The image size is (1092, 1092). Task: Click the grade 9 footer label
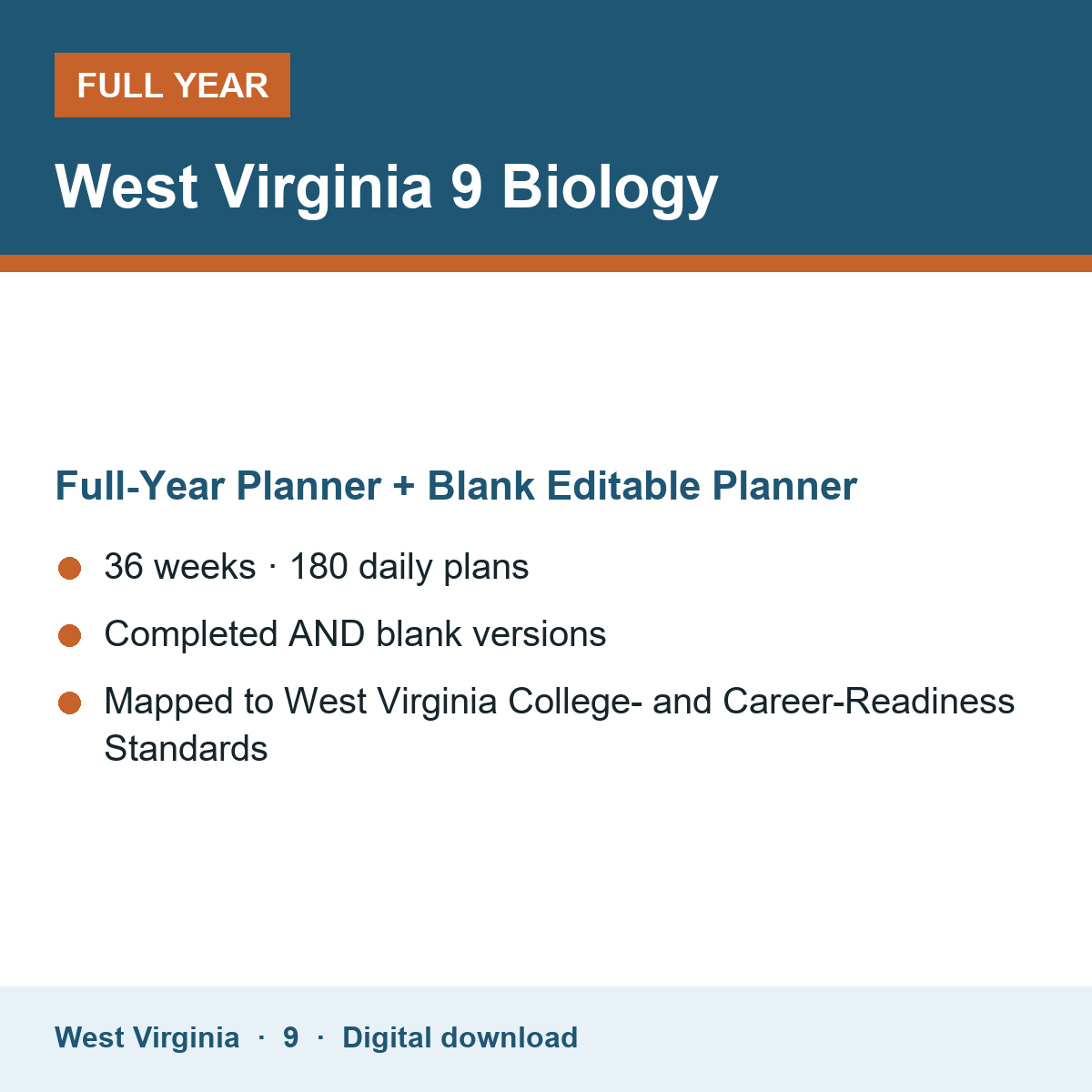pyautogui.click(x=290, y=1037)
